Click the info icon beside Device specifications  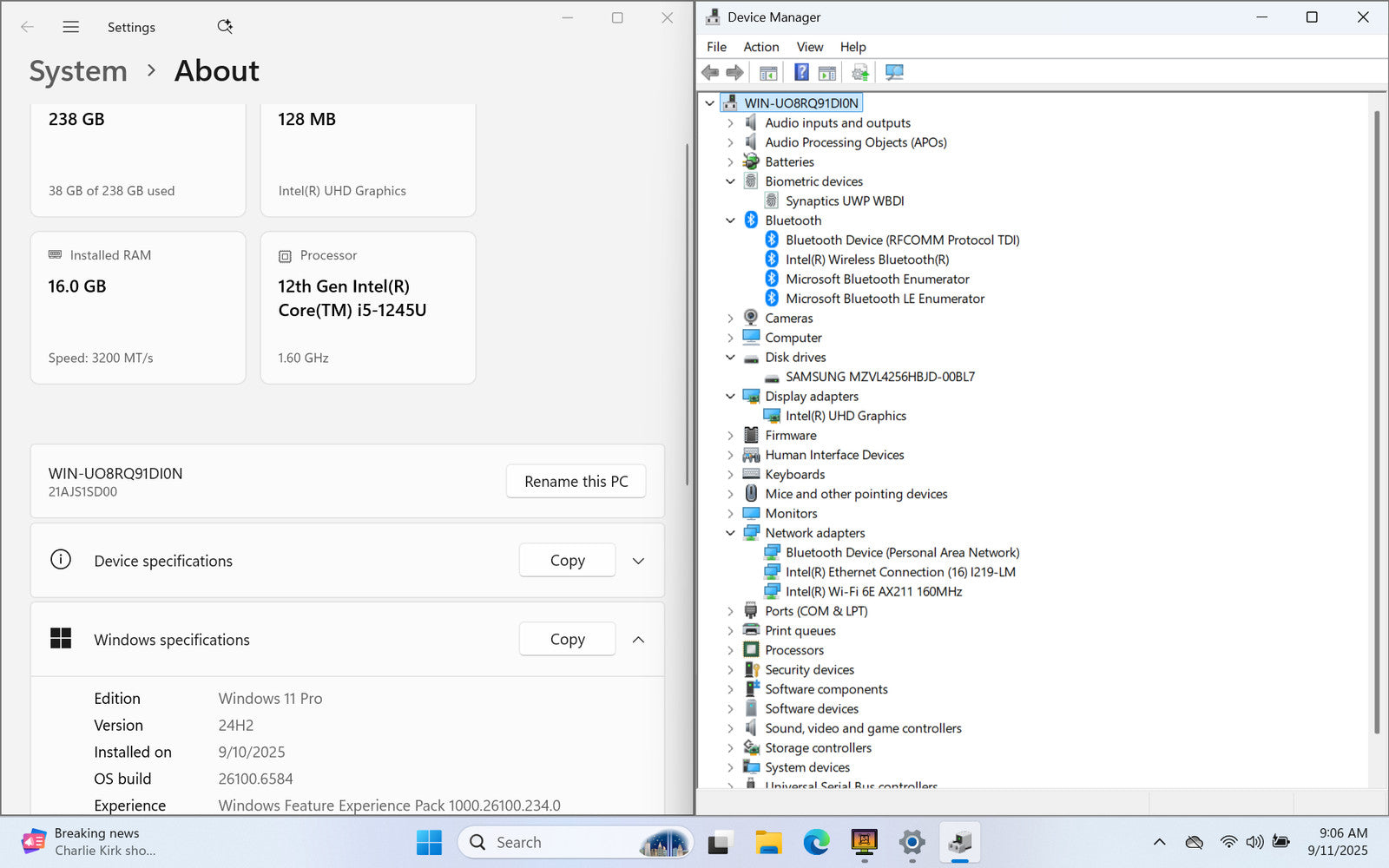[x=61, y=560]
